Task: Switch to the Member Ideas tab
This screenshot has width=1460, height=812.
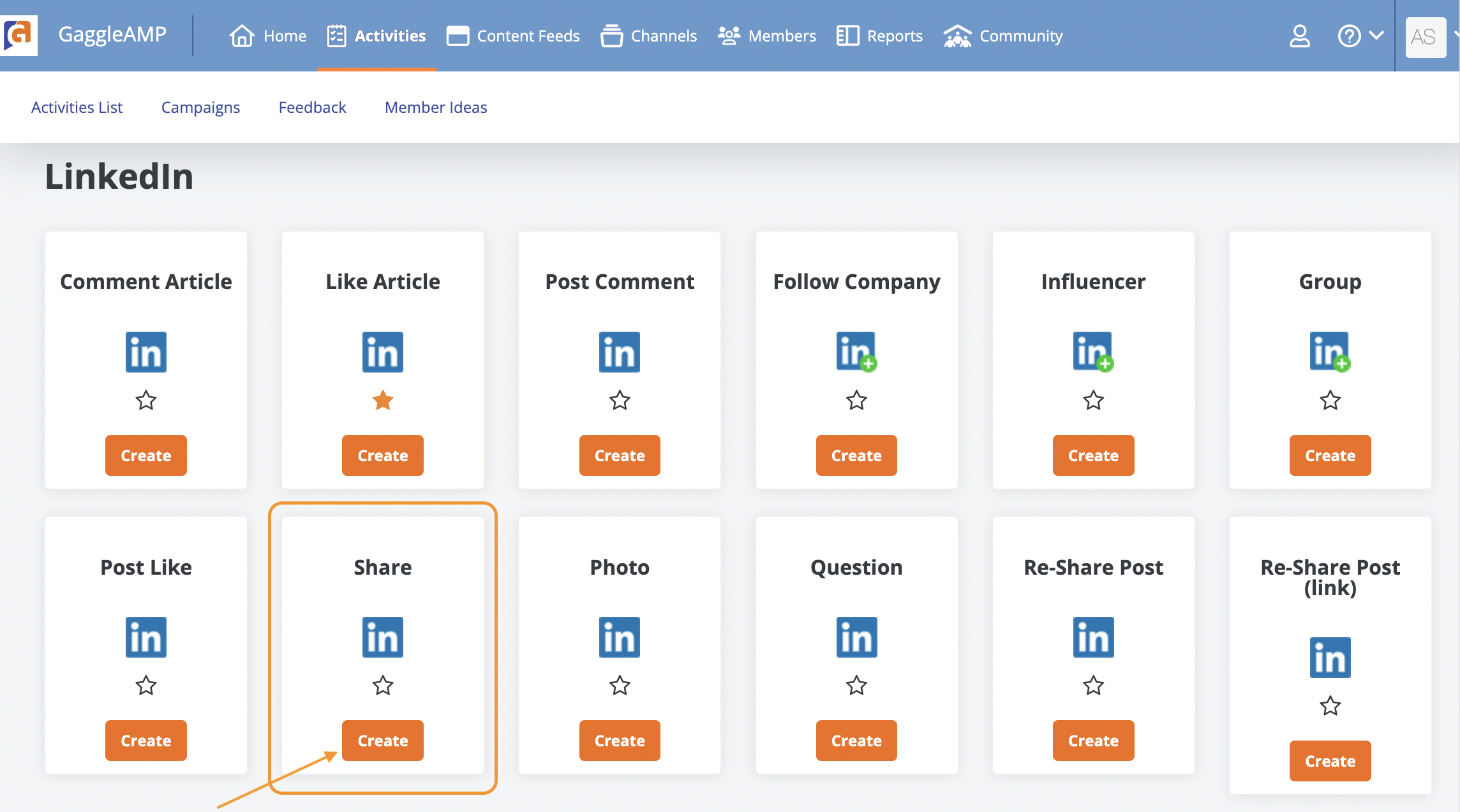Action: 436,107
